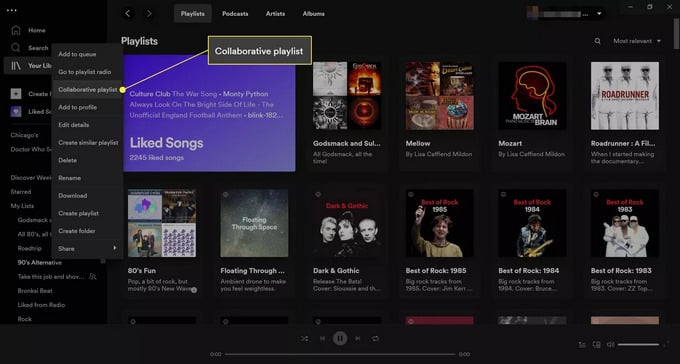Toggle repeat mode

tap(376, 338)
